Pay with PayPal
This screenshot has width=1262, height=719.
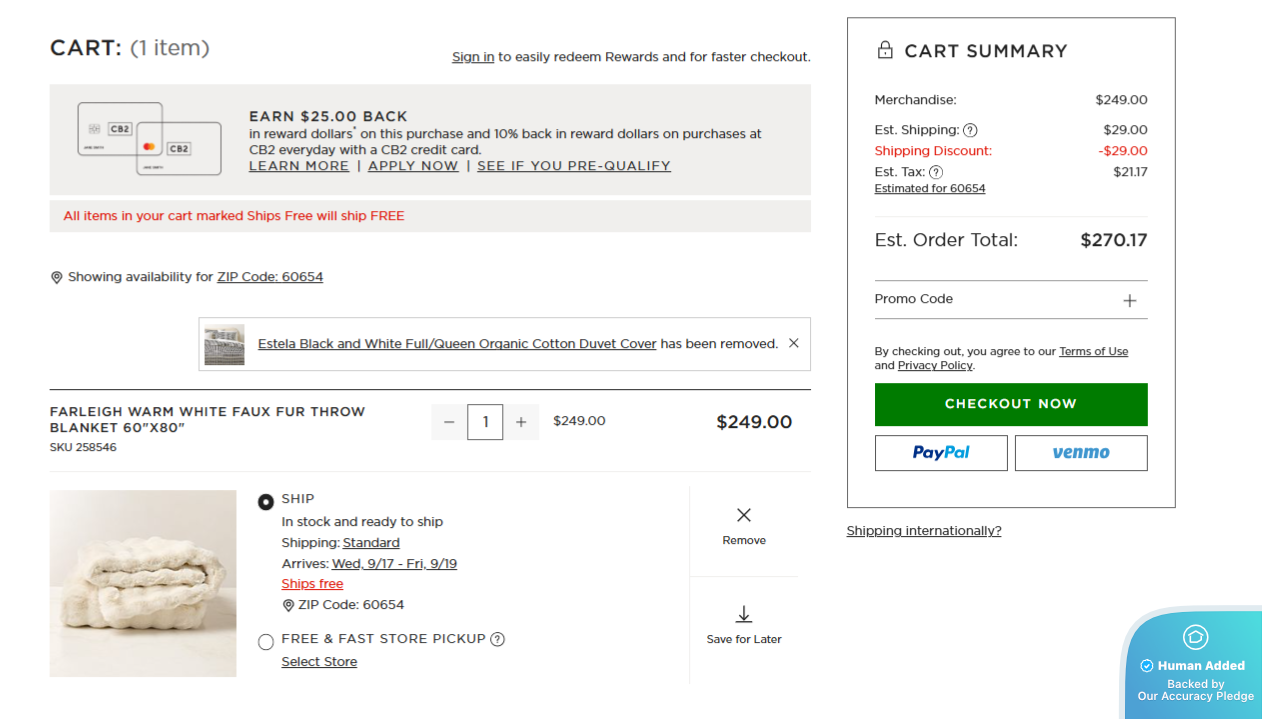coord(940,452)
